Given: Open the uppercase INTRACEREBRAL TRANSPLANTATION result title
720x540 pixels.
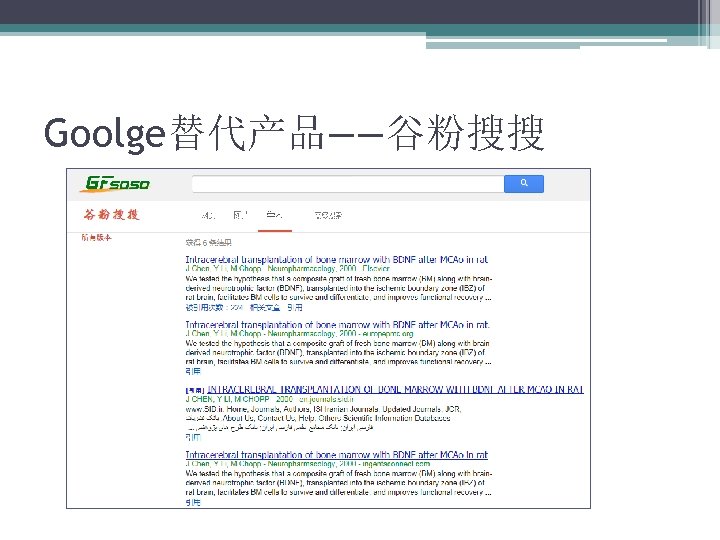Looking at the screenshot, I should coord(395,389).
